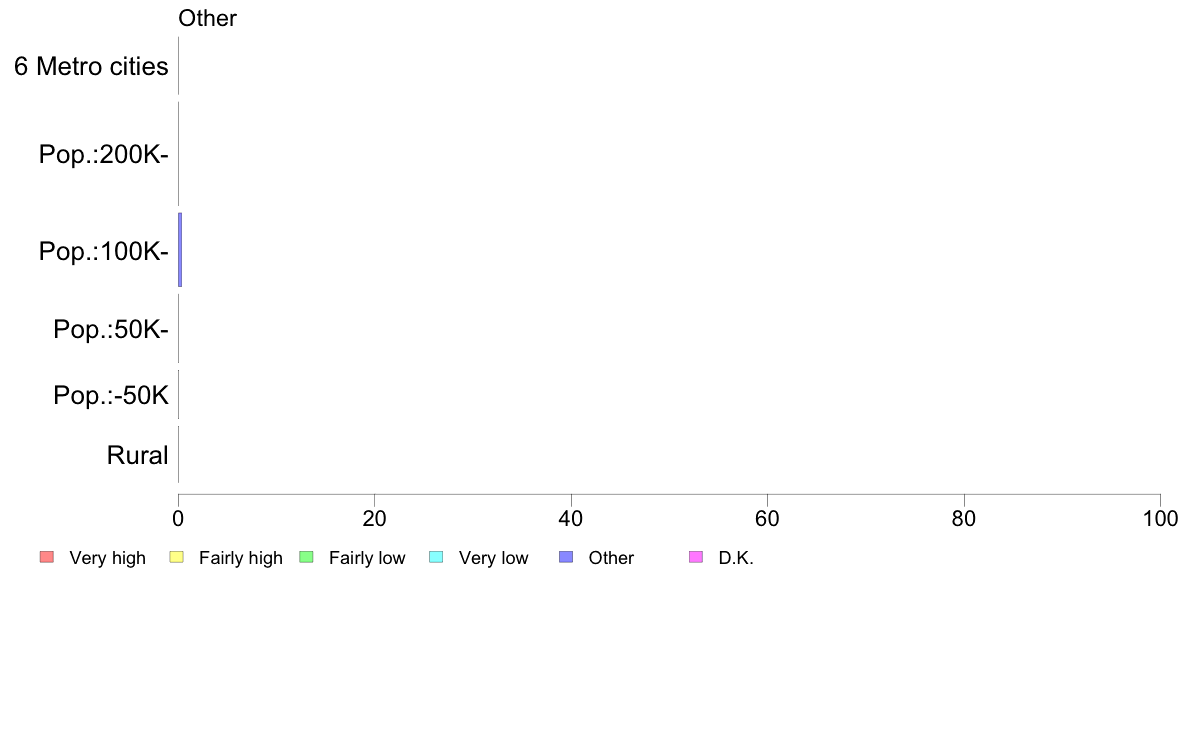Screen dimensions: 1188x736
Task: Click the 20 tick on x-axis
Action: pyautogui.click(x=374, y=518)
